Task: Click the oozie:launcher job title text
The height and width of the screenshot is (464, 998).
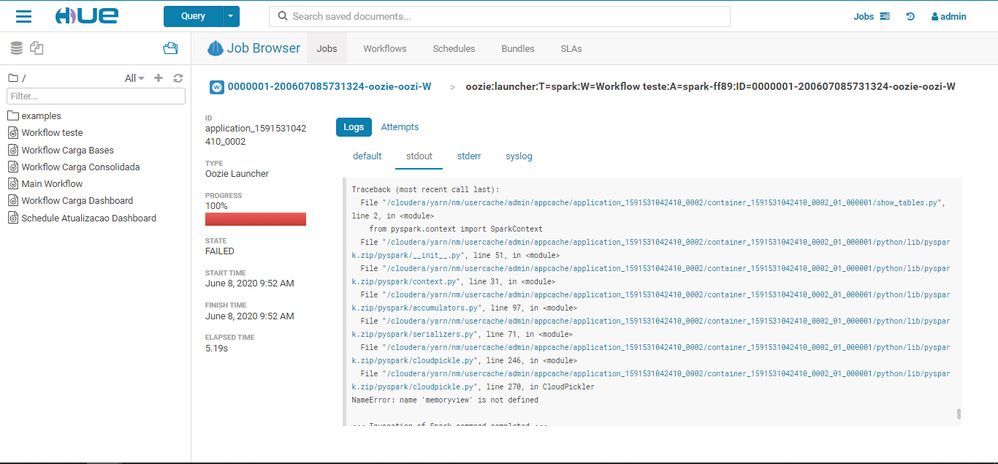Action: 710,87
